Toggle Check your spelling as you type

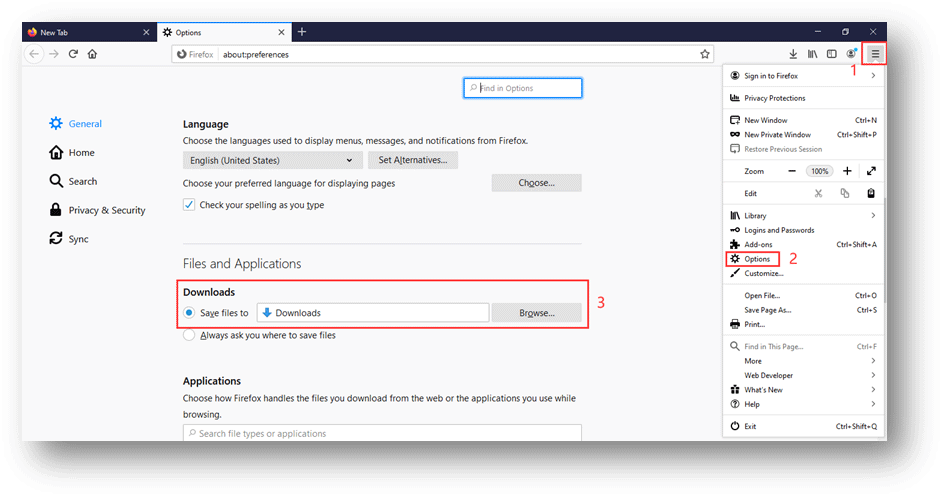pyautogui.click(x=190, y=205)
